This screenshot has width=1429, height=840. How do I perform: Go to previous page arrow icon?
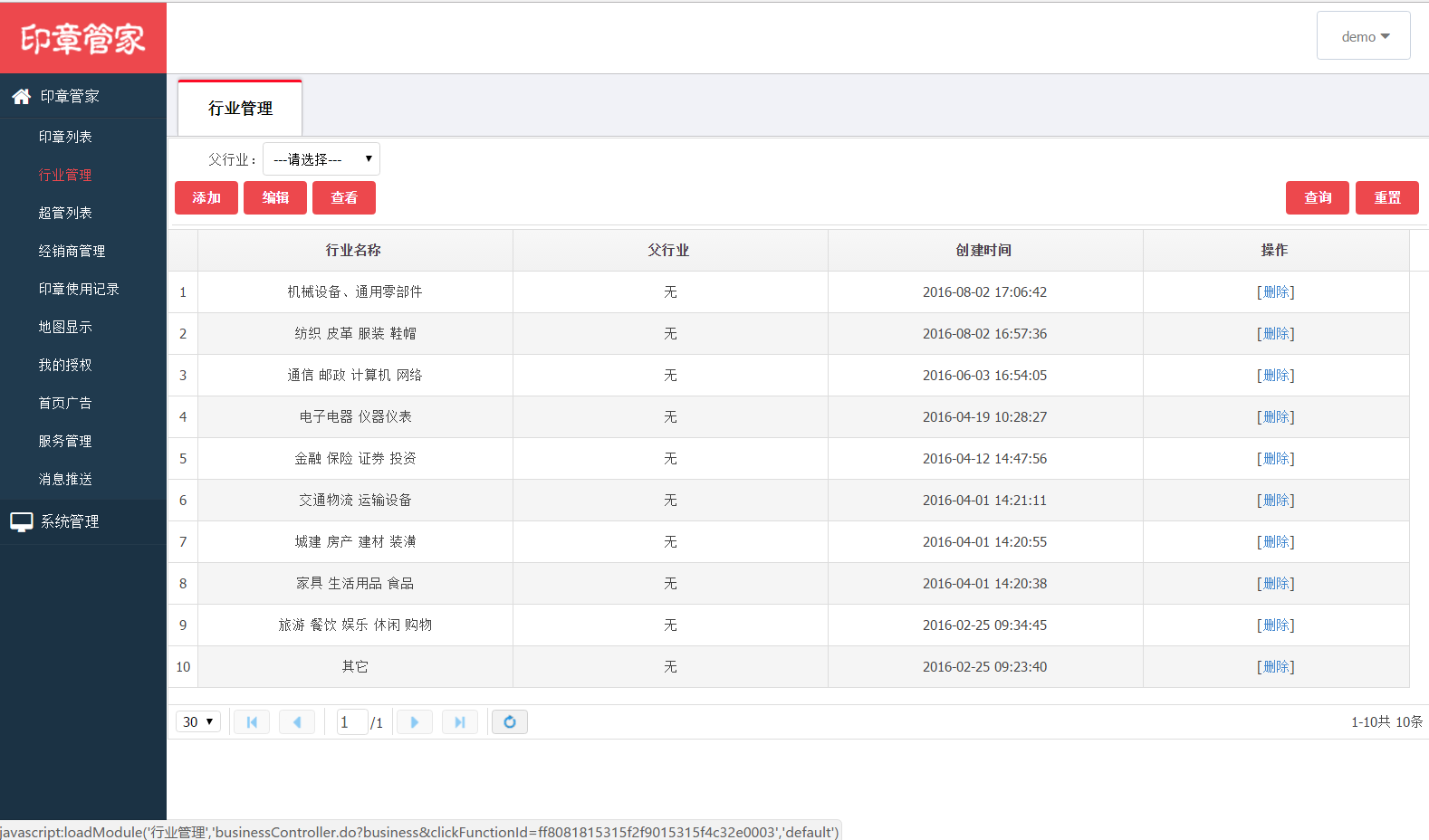coord(297,722)
